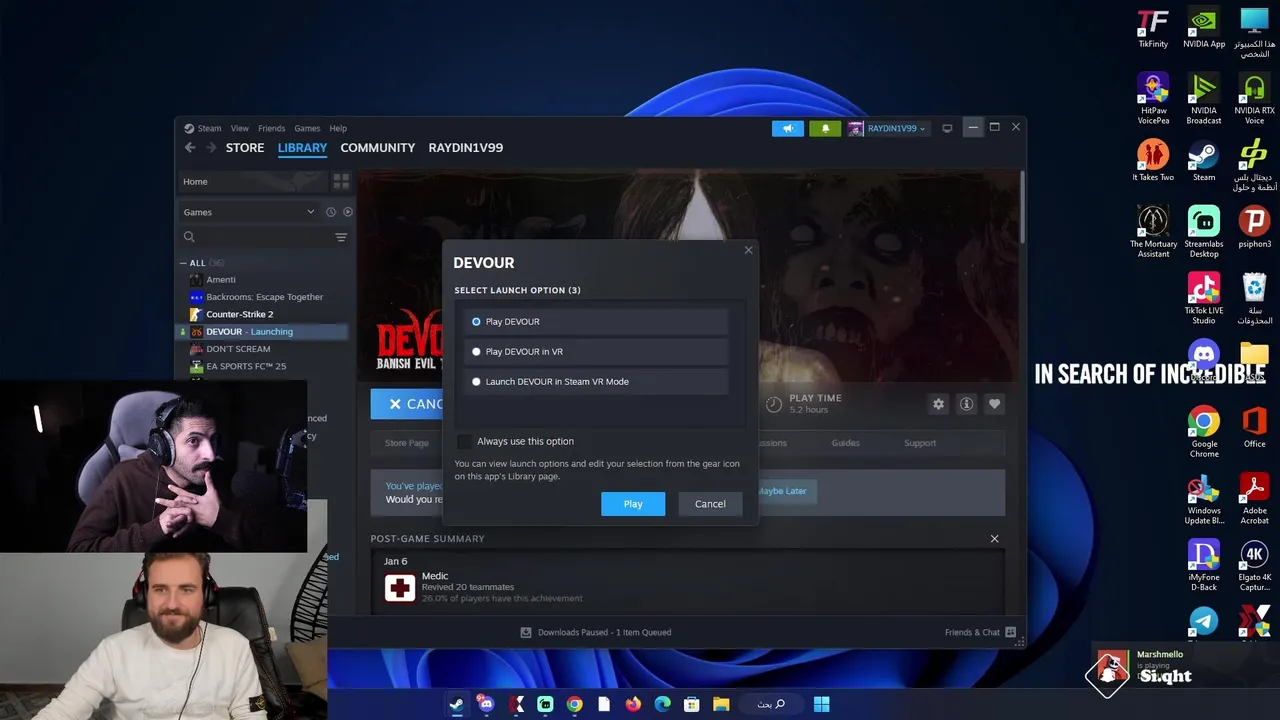Click the Medic achievement icon
The height and width of the screenshot is (720, 1280).
tap(400, 588)
